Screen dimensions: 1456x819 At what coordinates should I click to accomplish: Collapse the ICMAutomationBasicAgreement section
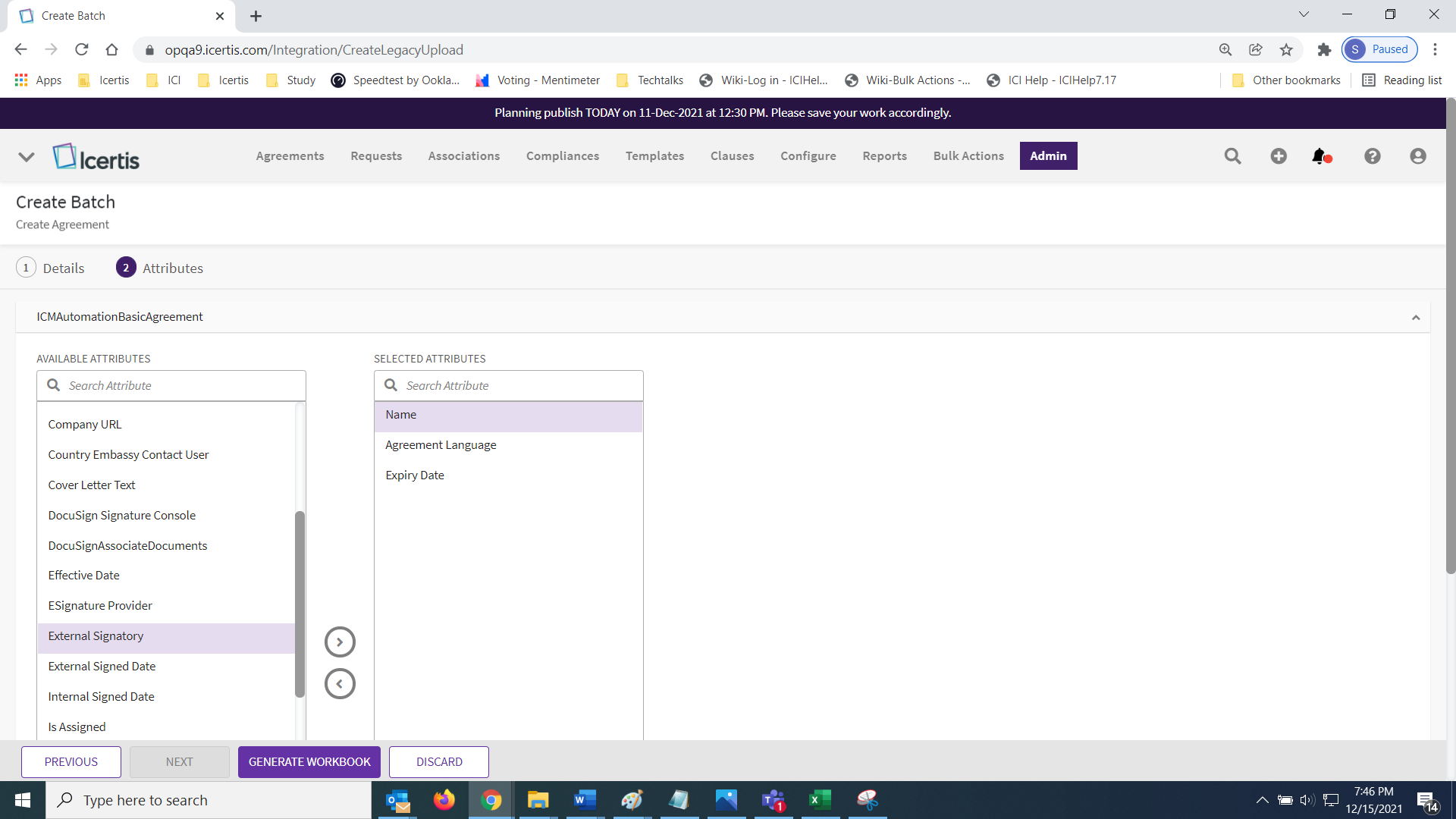click(1415, 318)
